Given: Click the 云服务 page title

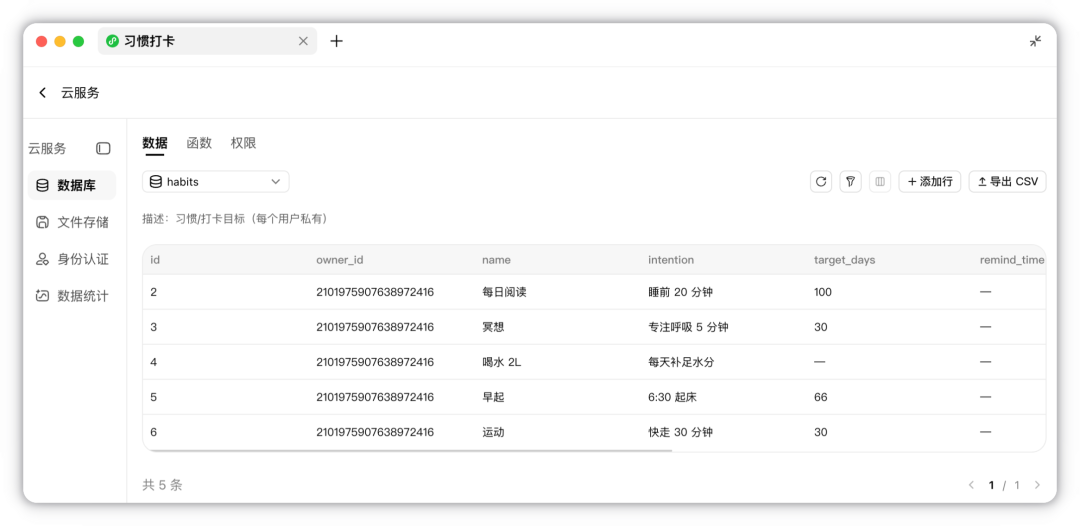Looking at the screenshot, I should click(x=80, y=93).
